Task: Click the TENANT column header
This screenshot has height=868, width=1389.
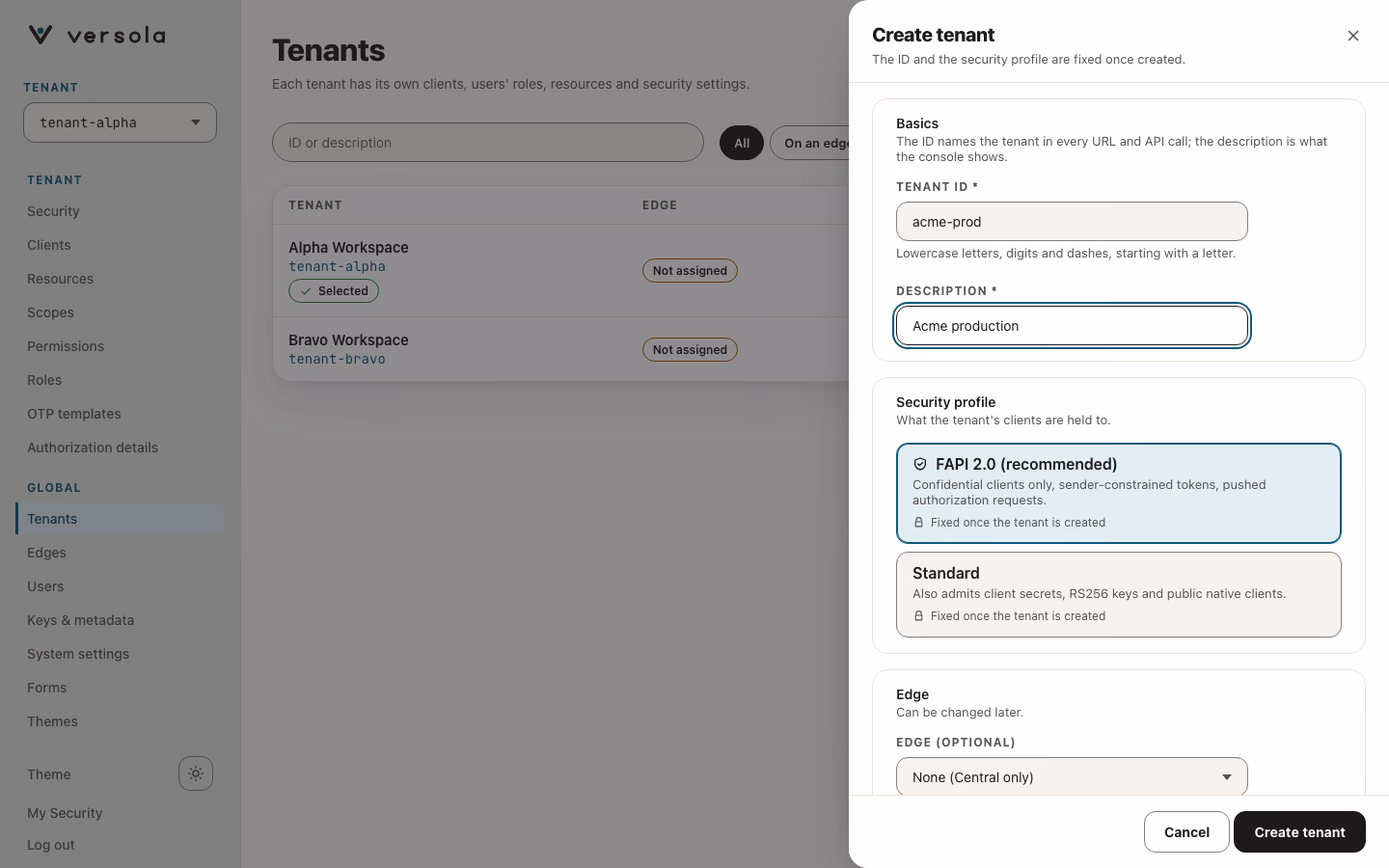Action: (315, 205)
